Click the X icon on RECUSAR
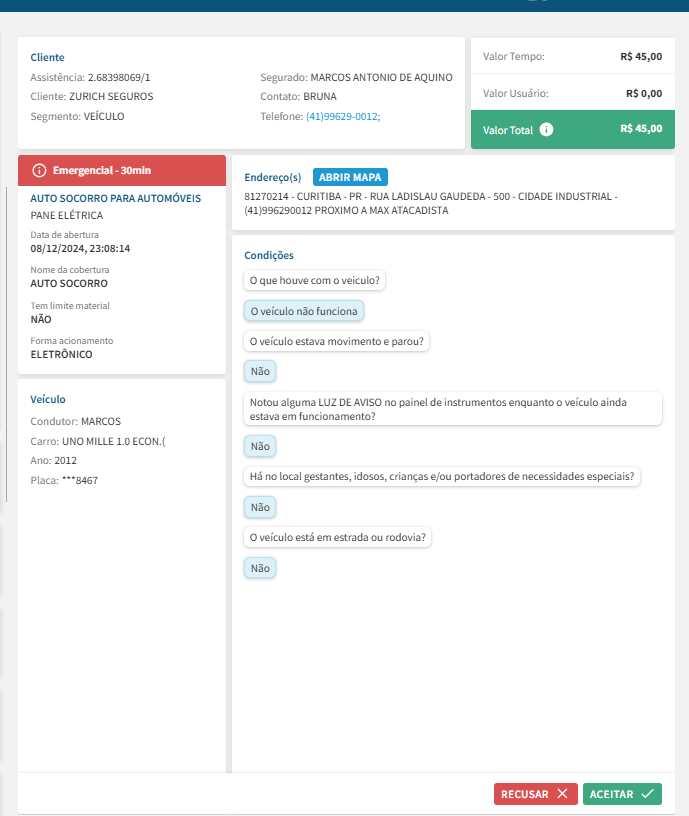Image resolution: width=689 pixels, height=816 pixels. [562, 794]
